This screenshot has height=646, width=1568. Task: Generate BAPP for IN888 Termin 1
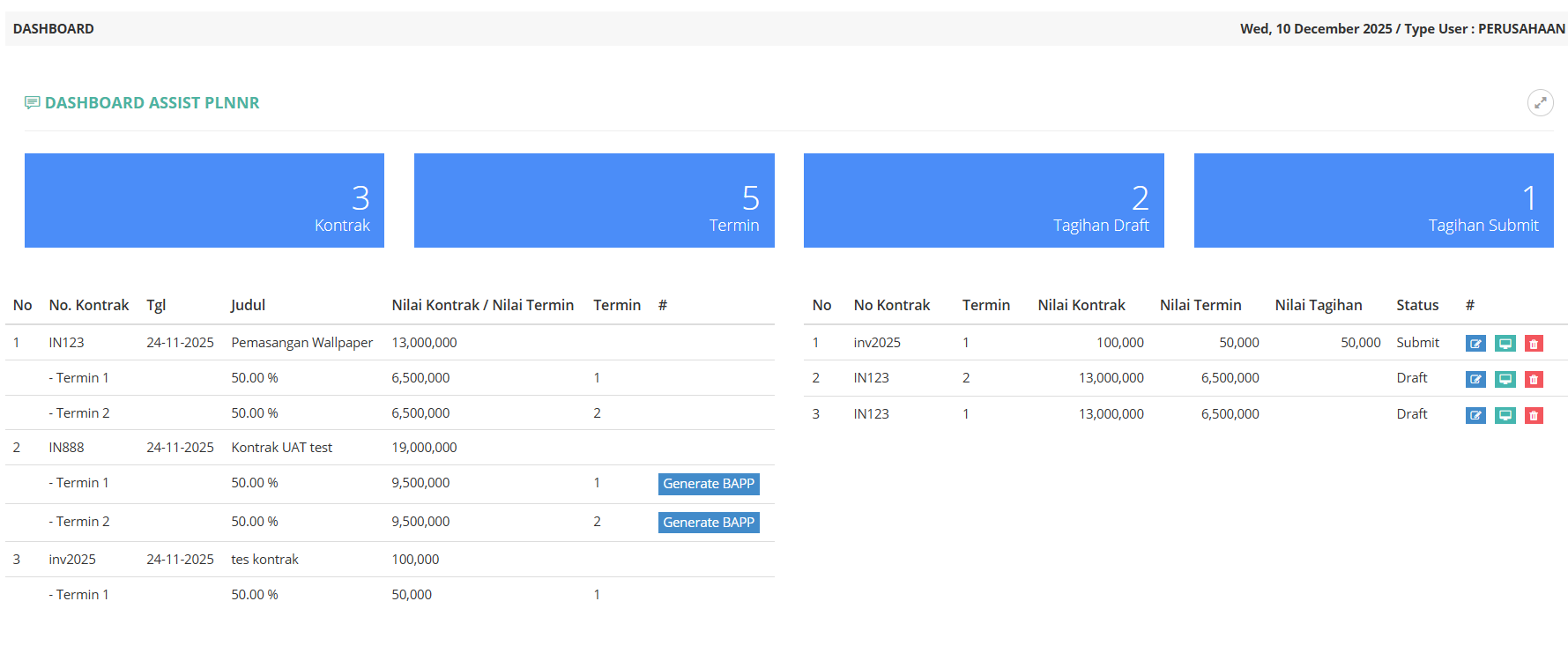click(x=708, y=484)
